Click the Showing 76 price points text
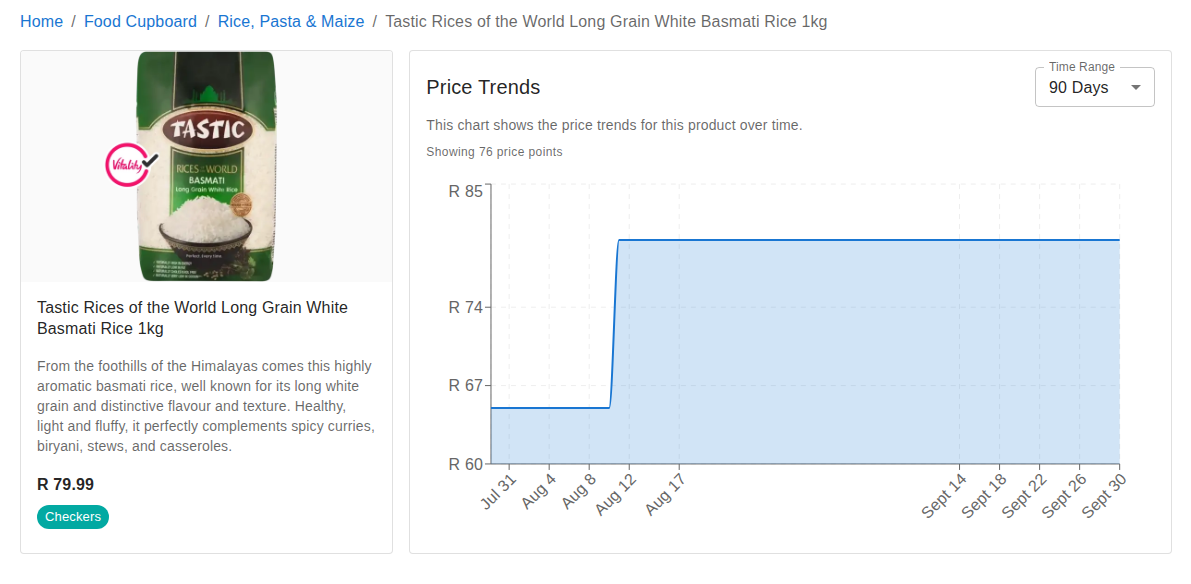Viewport: 1191px width, 584px height. 494,152
